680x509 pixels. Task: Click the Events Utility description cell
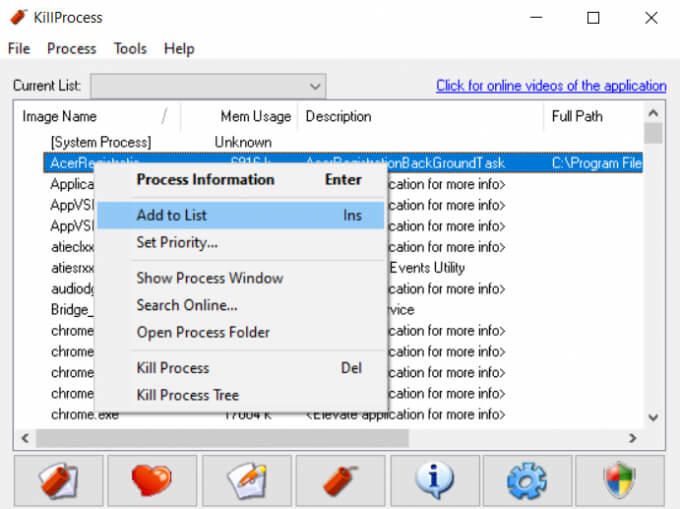tap(428, 268)
